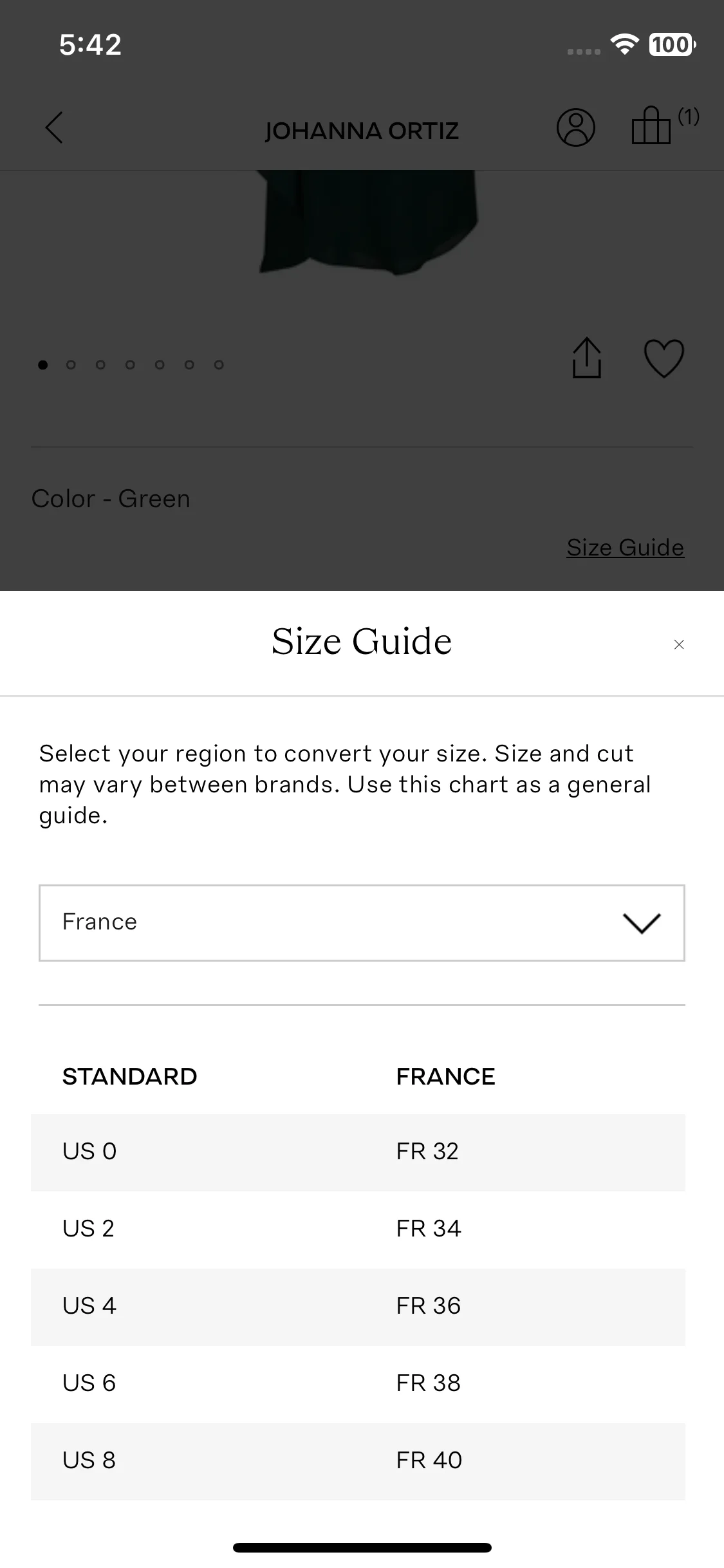724x1568 pixels.
Task: Select the US 2 size row
Action: click(x=358, y=1229)
